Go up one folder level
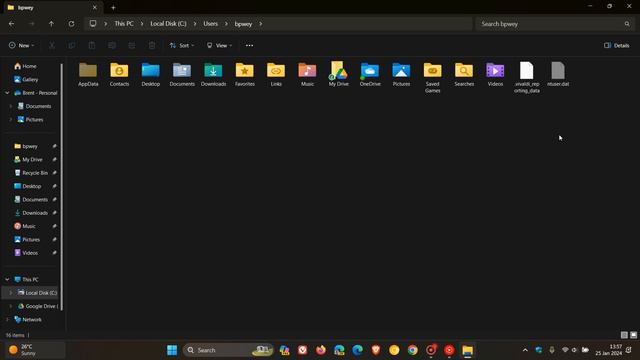Image resolution: width=640 pixels, height=360 pixels. pos(51,24)
